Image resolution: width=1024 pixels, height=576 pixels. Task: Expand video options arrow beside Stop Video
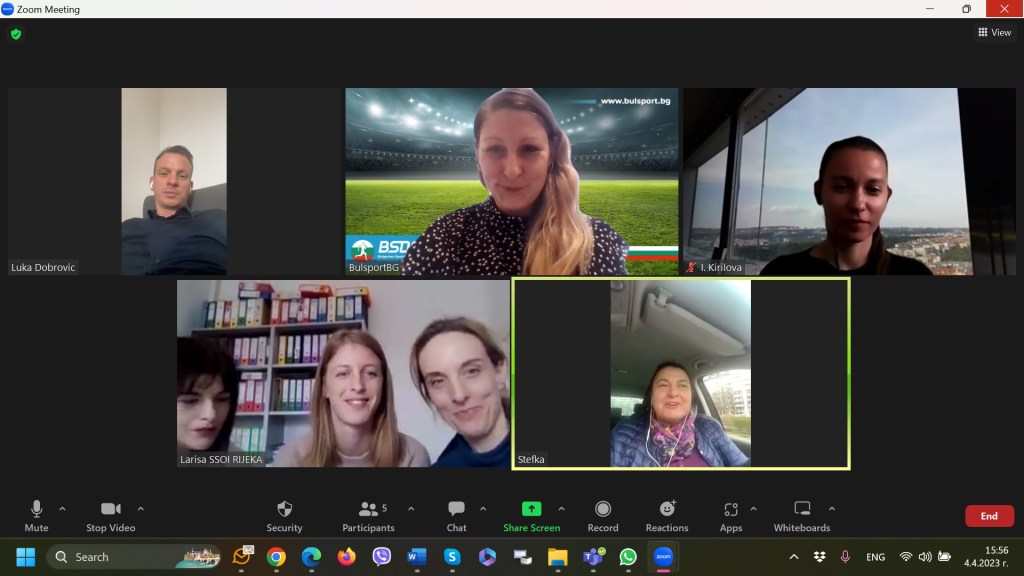(x=140, y=509)
